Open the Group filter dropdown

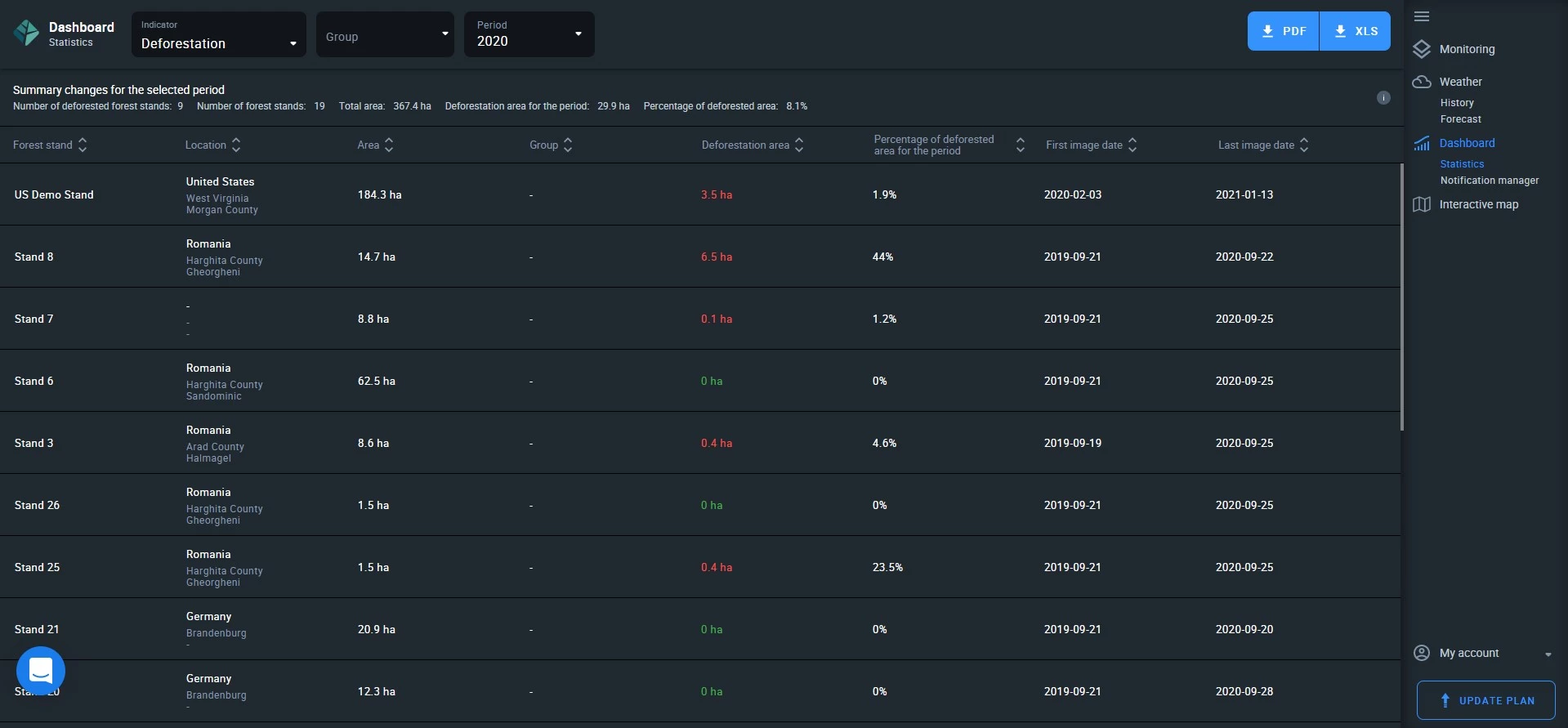click(385, 35)
